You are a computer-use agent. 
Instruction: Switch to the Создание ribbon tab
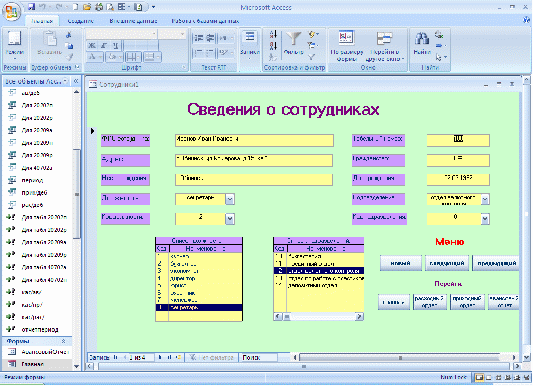coord(80,21)
